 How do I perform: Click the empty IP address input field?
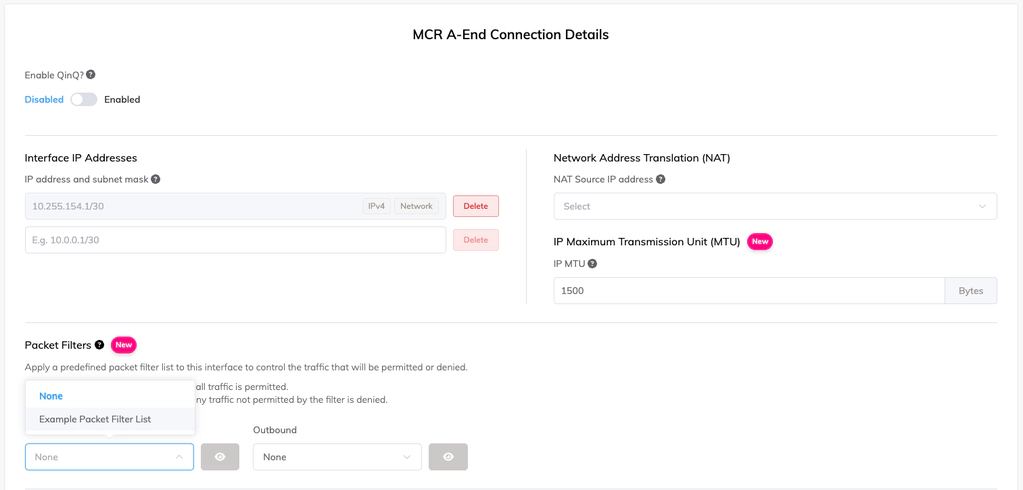[236, 240]
